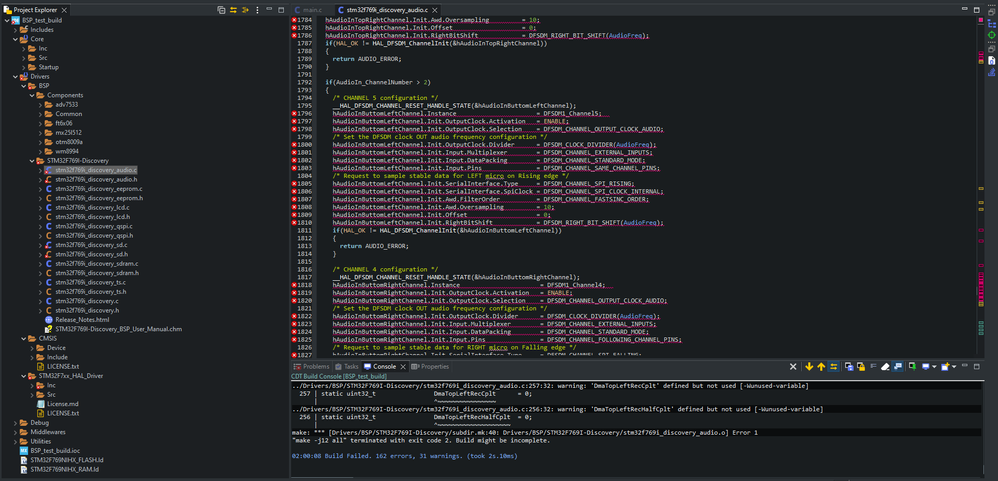Open display selected console dropdown arrow

tap(934, 367)
